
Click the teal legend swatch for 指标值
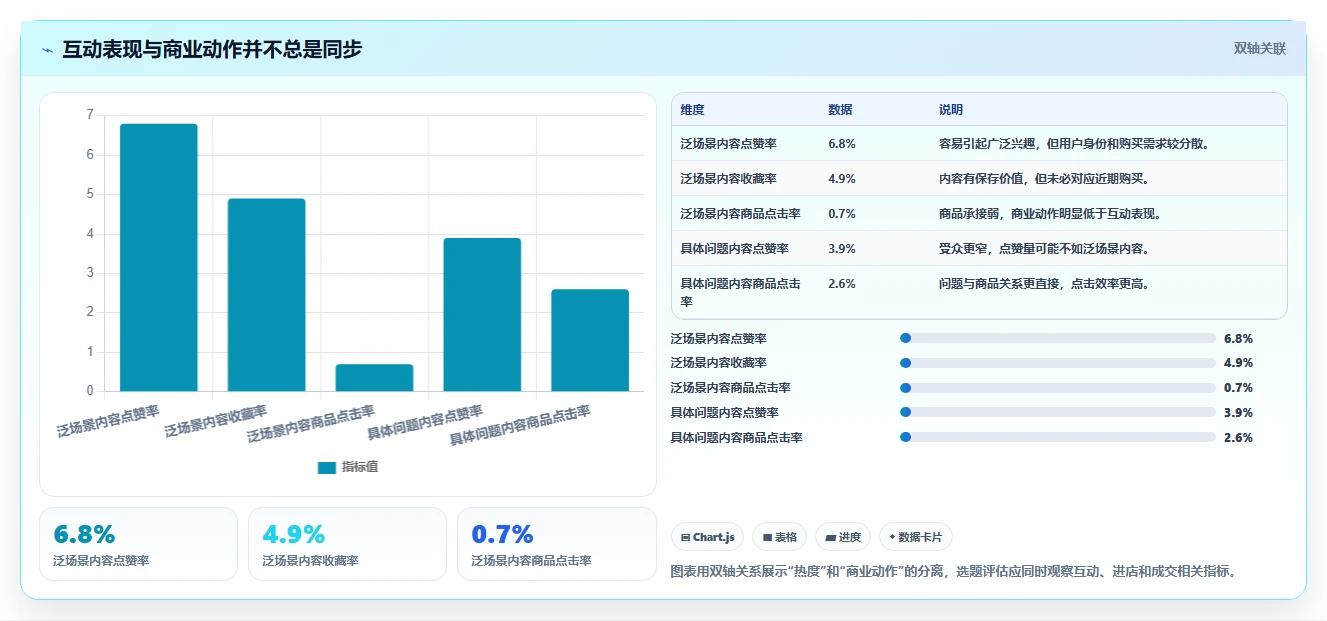[327, 467]
